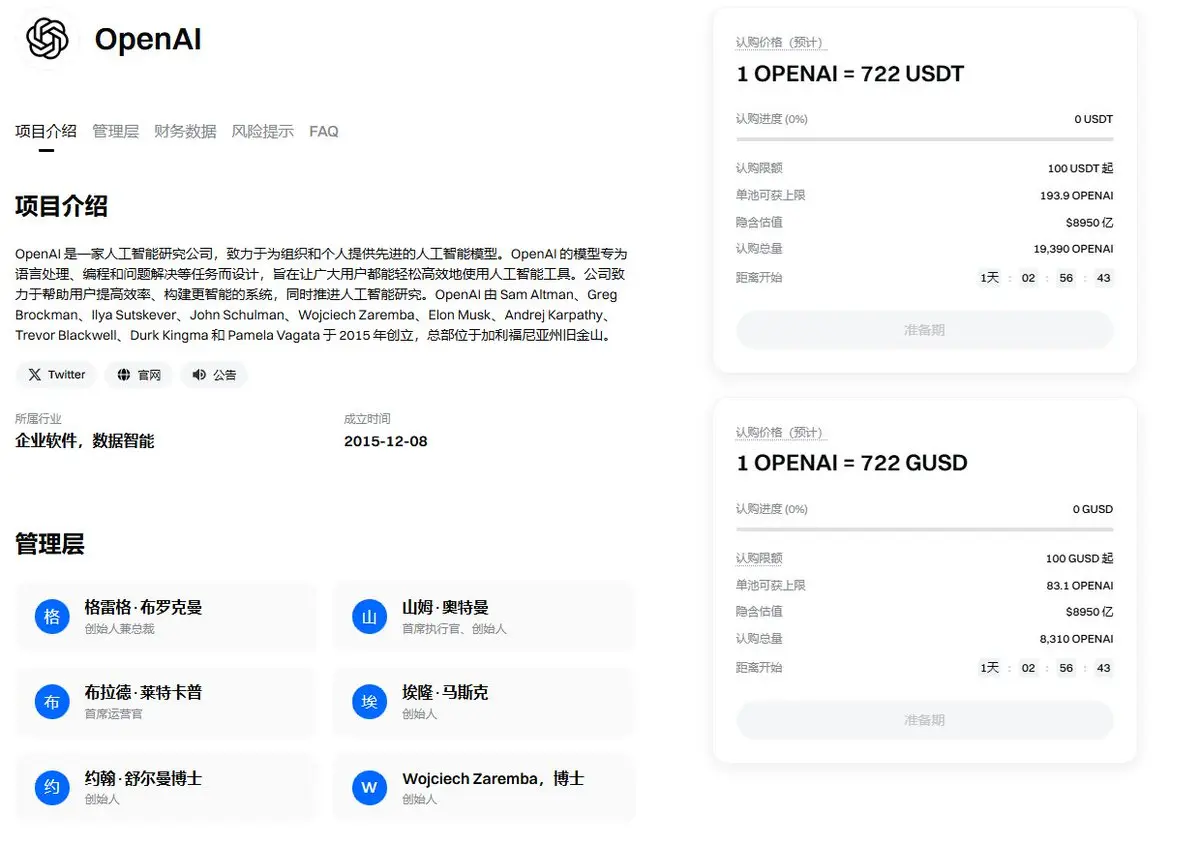Image resolution: width=1200 pixels, height=845 pixels.
Task: Click GUSD pool subscription progress bar
Action: [924, 529]
